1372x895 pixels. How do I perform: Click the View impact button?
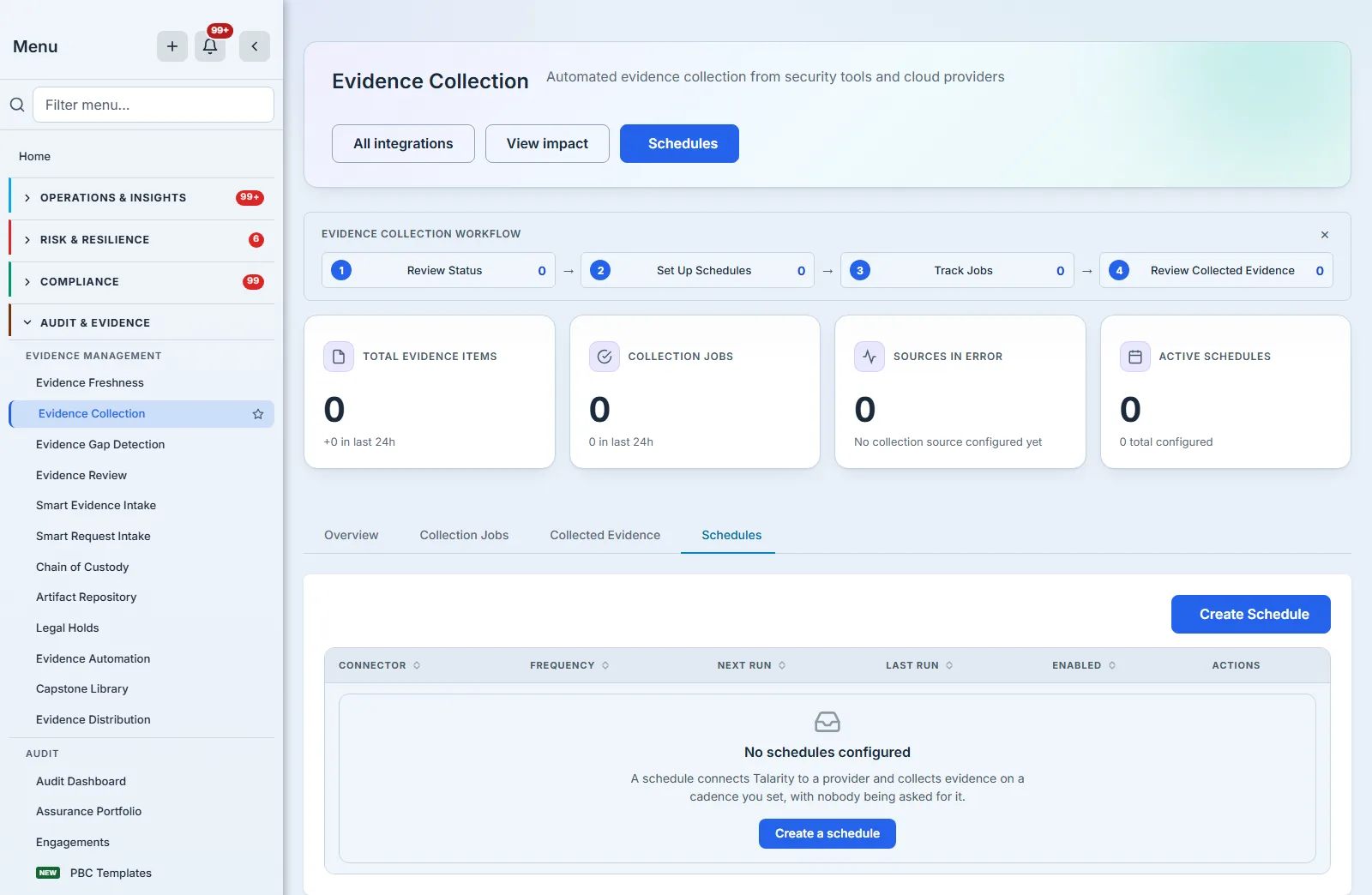(x=547, y=143)
